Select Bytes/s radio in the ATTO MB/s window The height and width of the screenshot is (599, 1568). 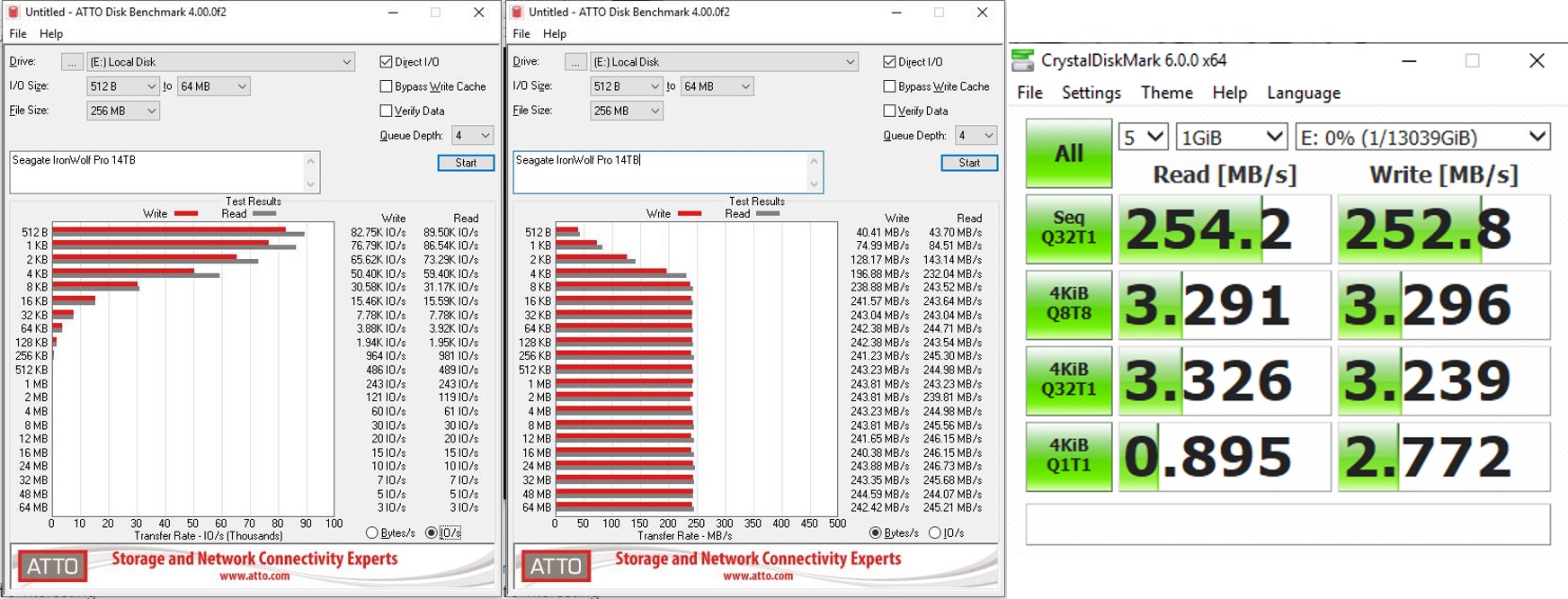(x=876, y=532)
